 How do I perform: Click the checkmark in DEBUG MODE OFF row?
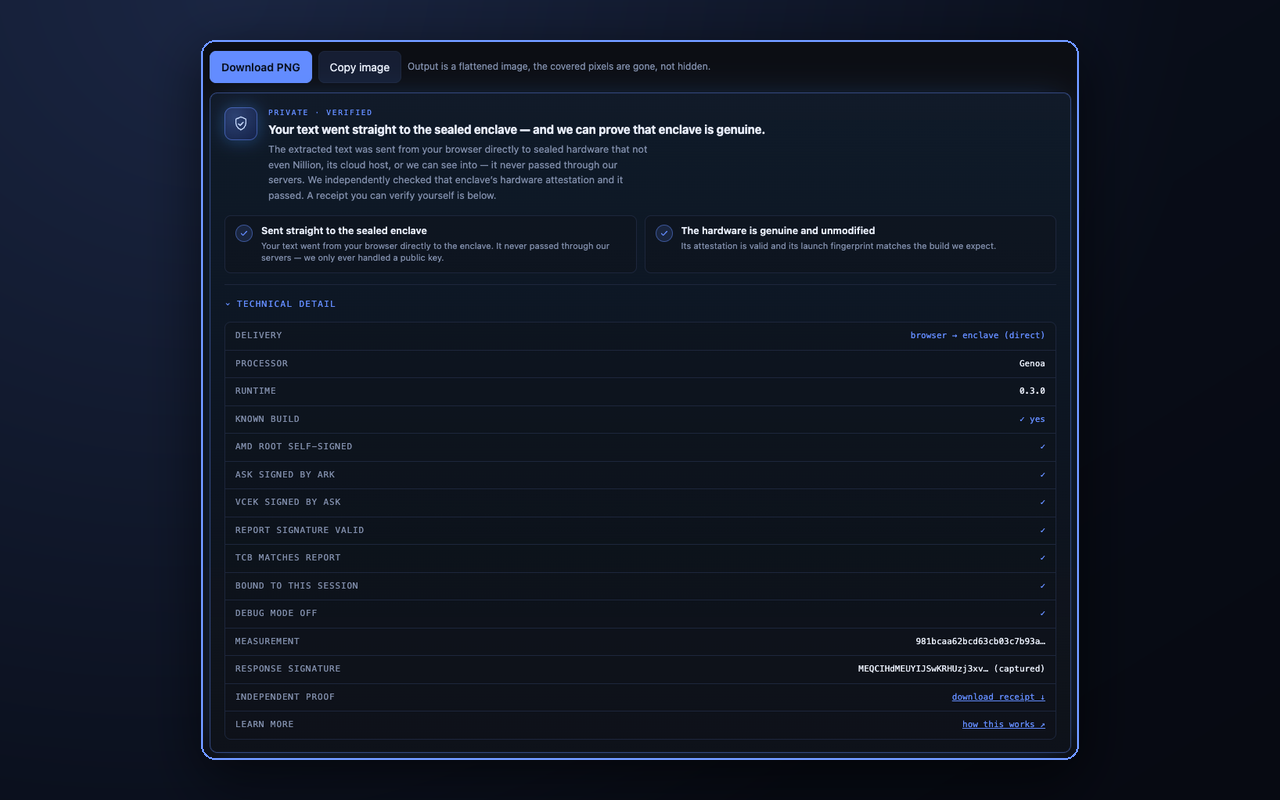(x=1042, y=613)
